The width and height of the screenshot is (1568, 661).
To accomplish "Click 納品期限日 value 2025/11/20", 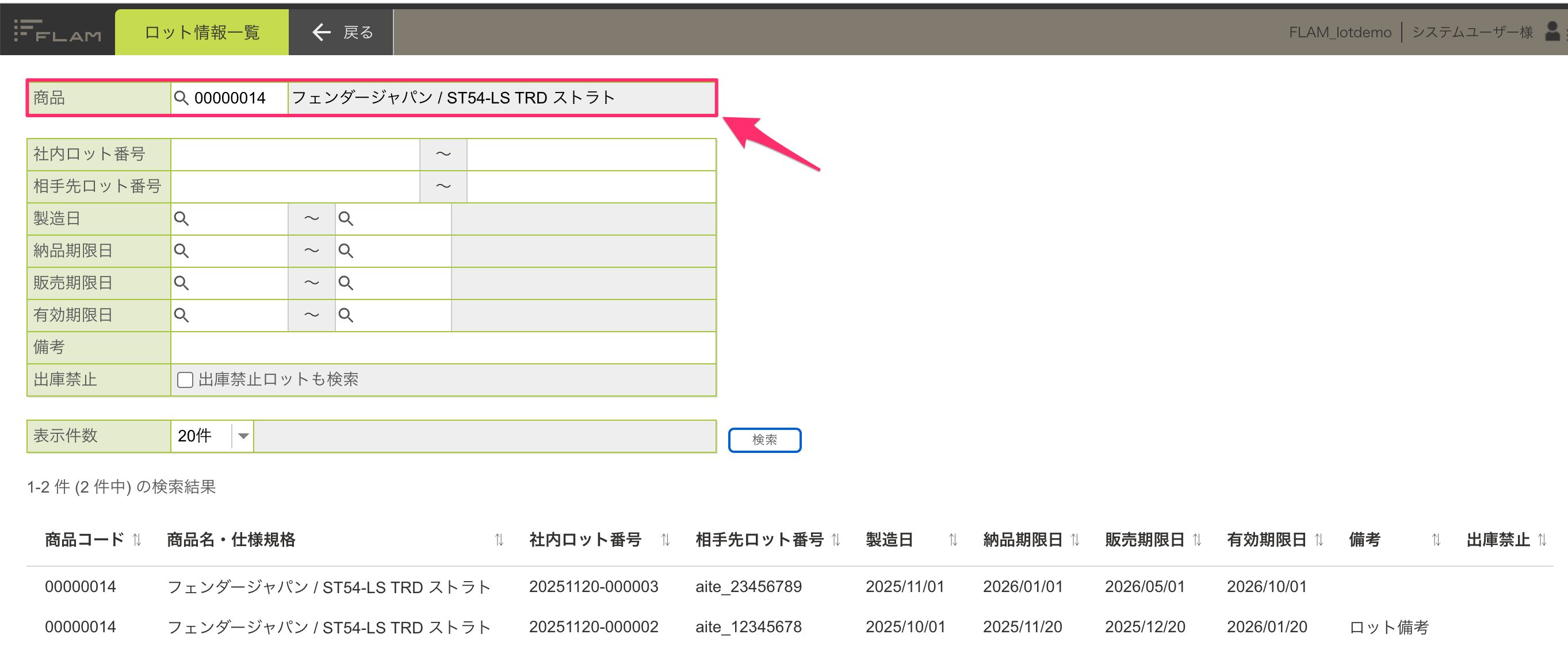I will pos(1022,627).
